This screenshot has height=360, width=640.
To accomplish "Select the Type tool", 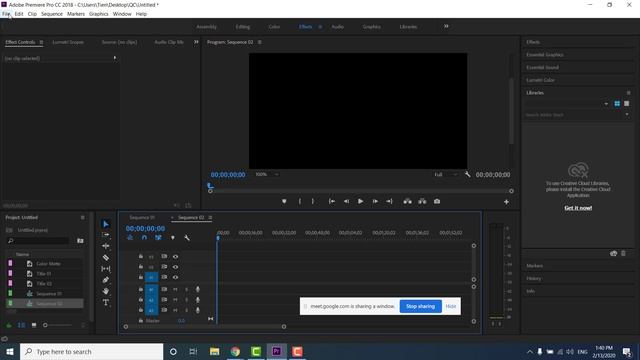I will (x=106, y=302).
